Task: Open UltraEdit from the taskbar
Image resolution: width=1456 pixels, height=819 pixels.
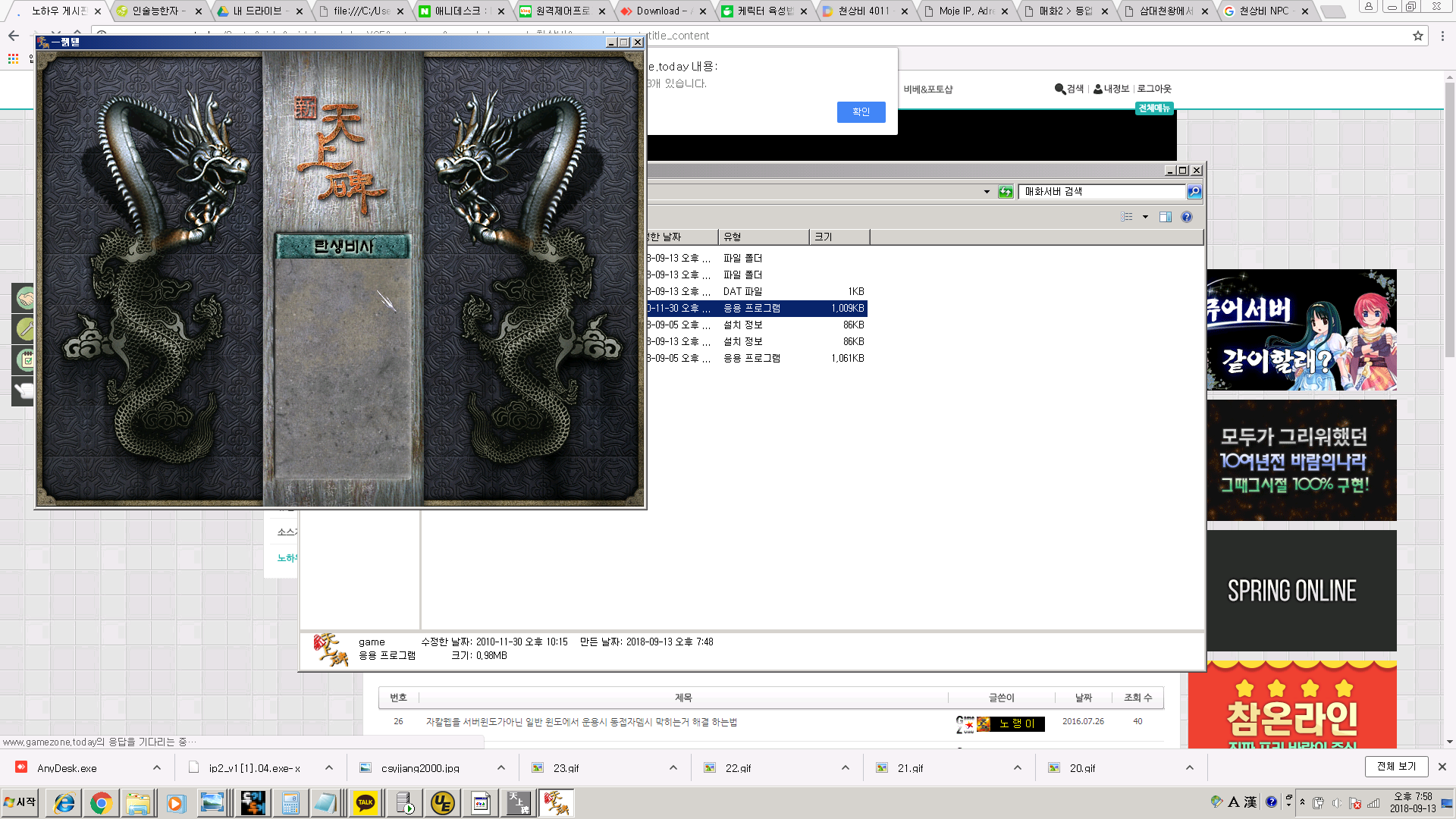Action: point(443,803)
